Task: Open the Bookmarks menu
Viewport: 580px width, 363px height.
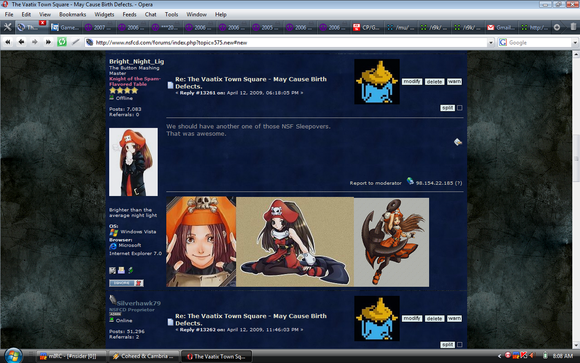Action: click(72, 14)
